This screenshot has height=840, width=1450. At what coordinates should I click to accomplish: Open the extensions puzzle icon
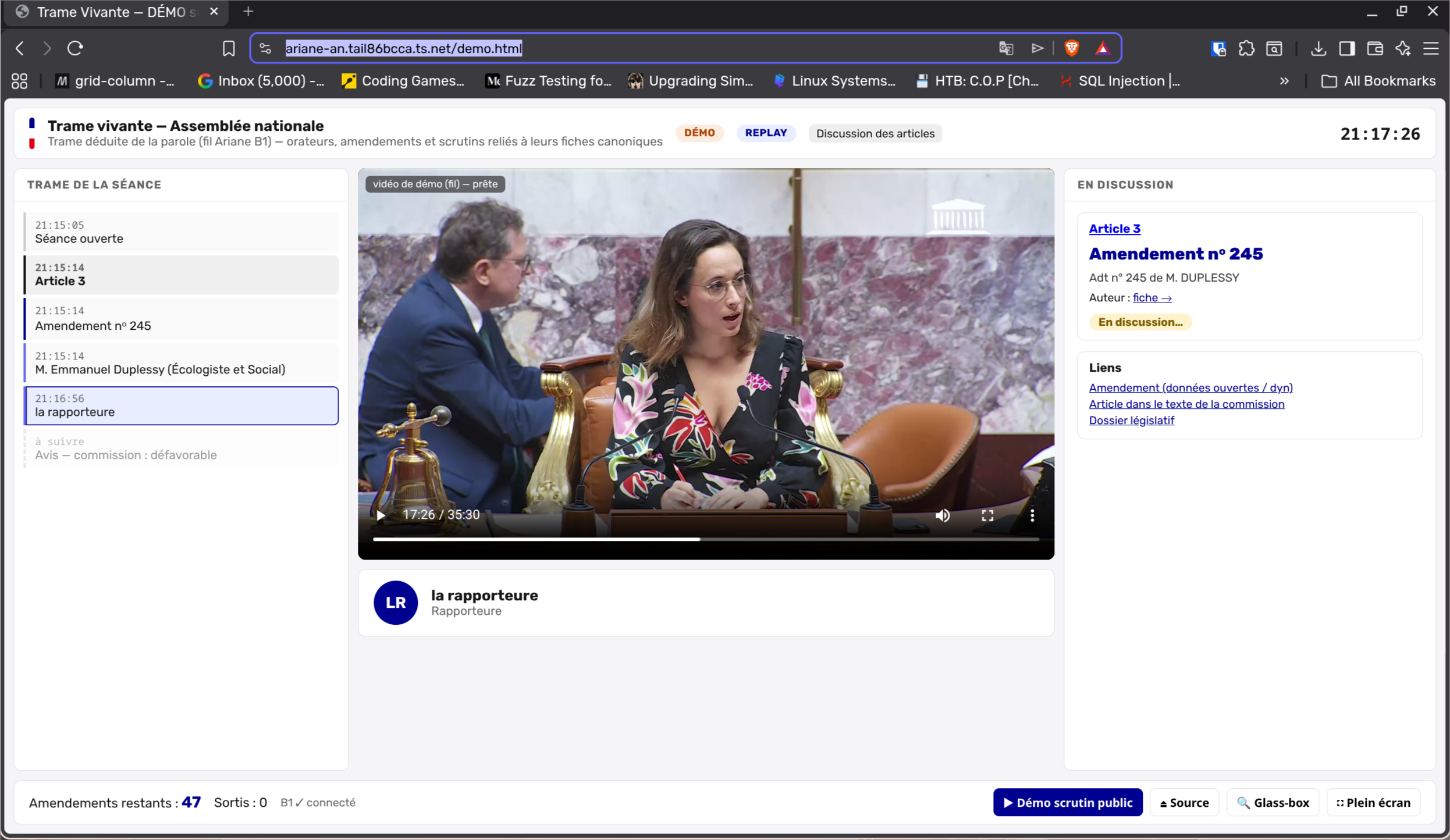pyautogui.click(x=1246, y=48)
